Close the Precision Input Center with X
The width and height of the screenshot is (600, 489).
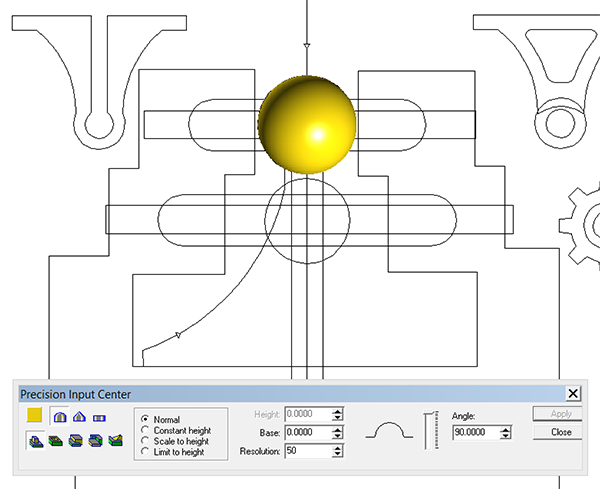pos(573,393)
